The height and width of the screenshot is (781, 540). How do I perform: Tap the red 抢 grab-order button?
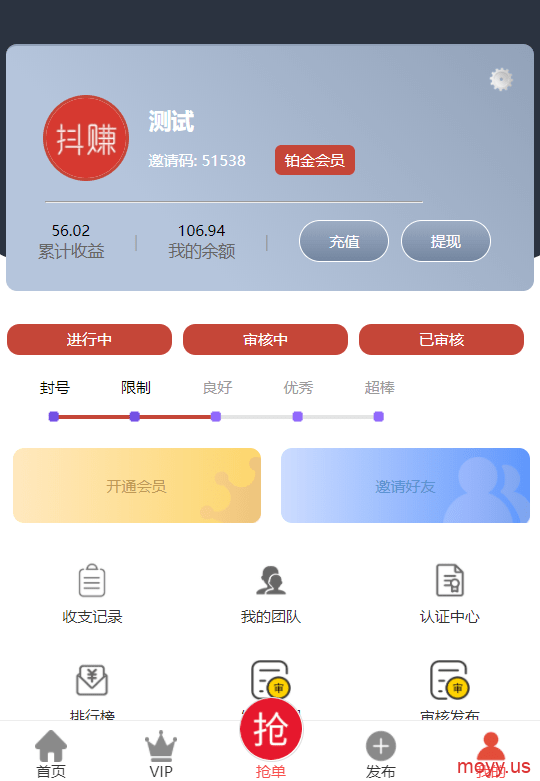click(271, 729)
